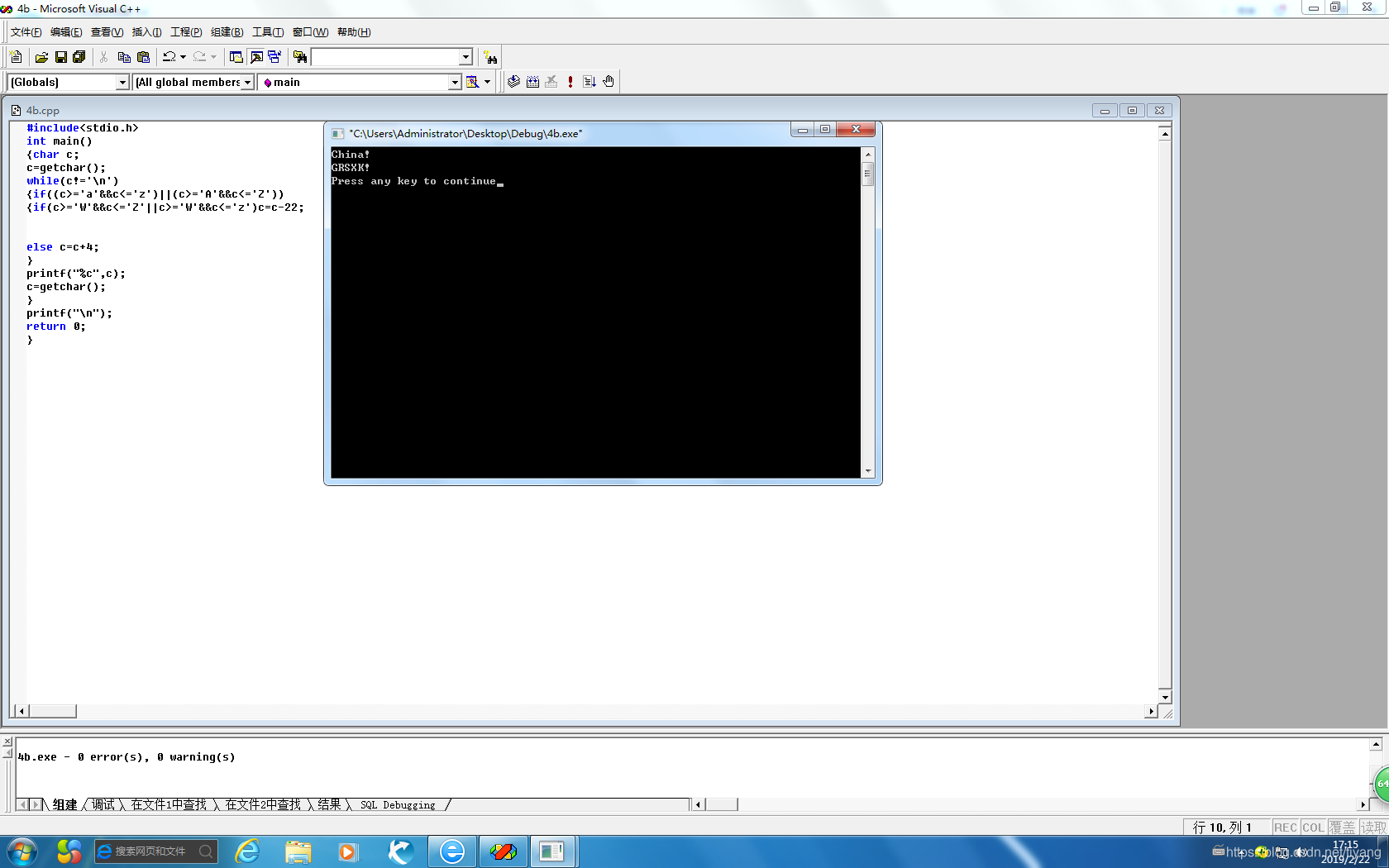This screenshot has width=1389, height=868.
Task: Open the All global members dropdown
Action: click(x=246, y=82)
